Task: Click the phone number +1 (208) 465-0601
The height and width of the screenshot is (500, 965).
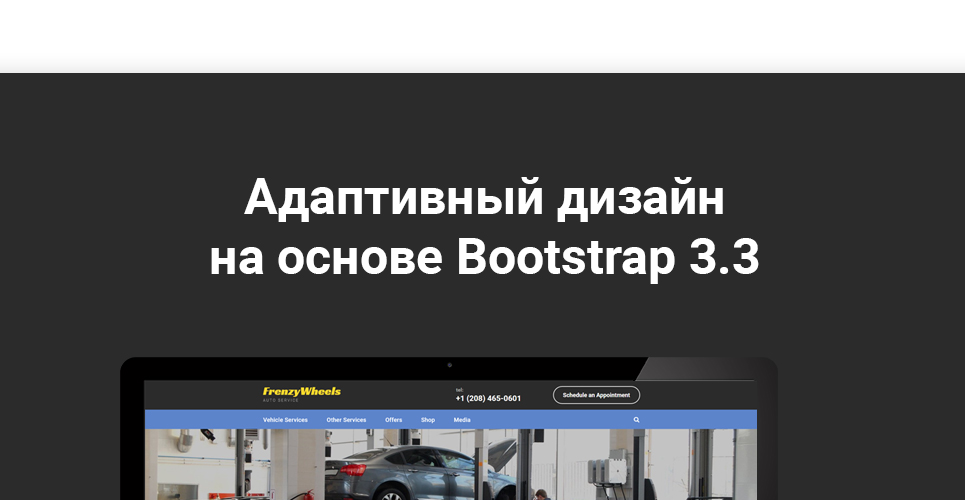Action: click(x=488, y=398)
